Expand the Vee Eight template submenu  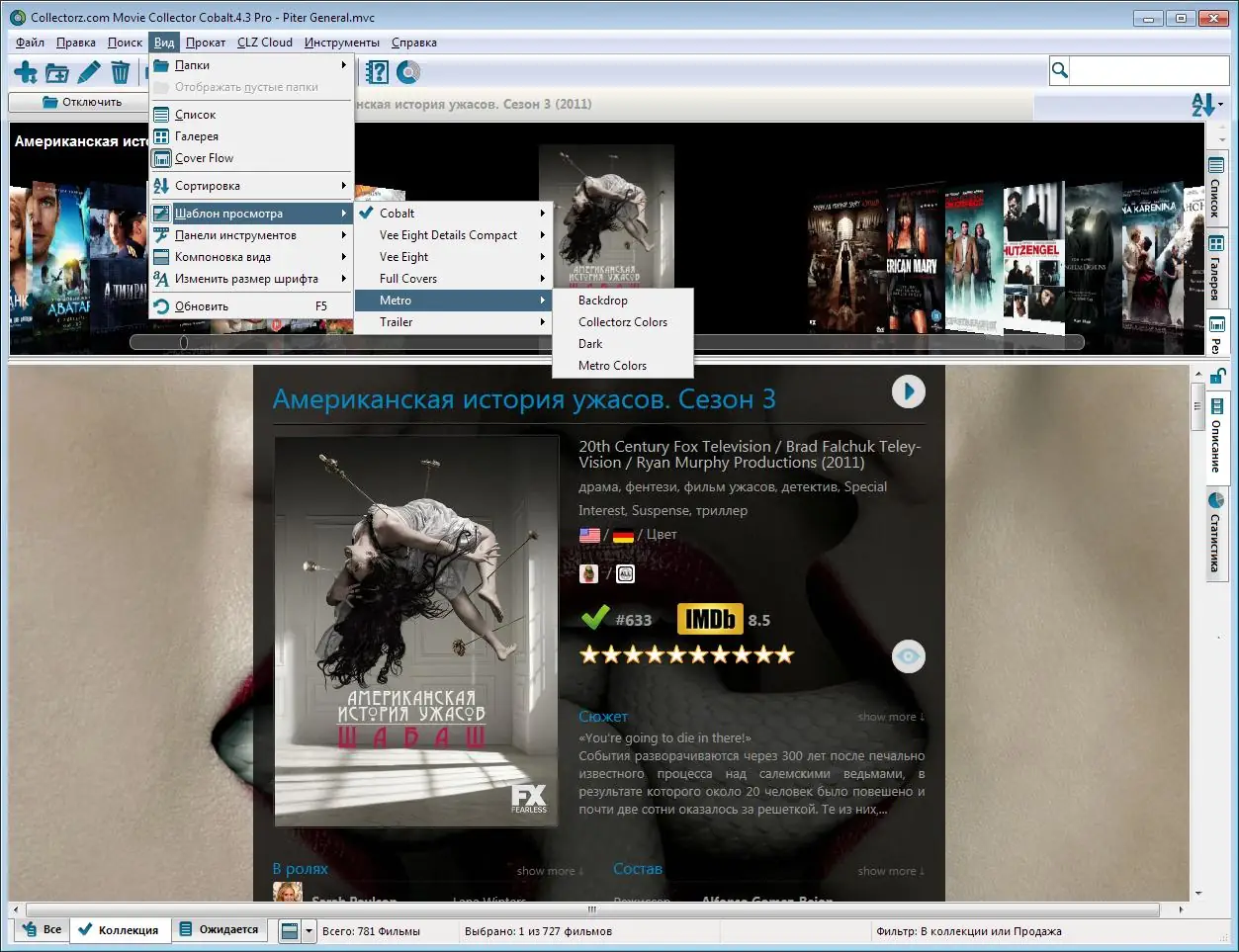pos(452,257)
